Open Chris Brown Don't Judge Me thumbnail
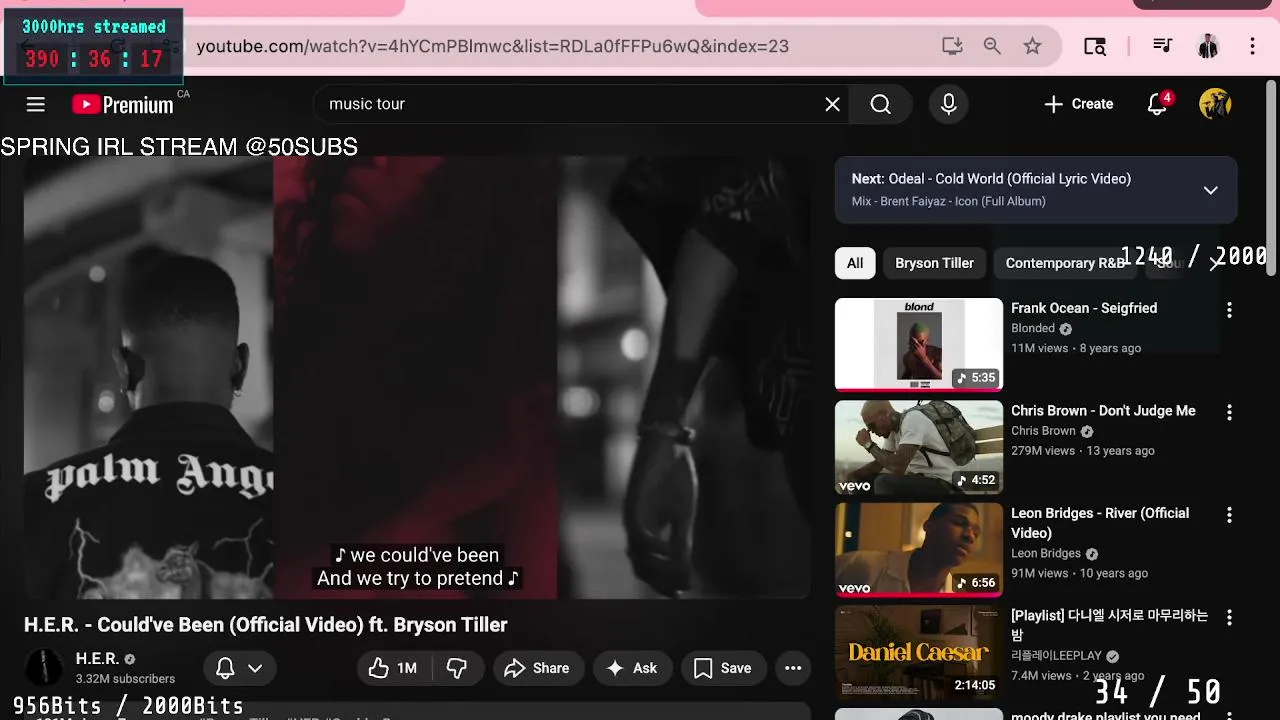 (x=919, y=447)
